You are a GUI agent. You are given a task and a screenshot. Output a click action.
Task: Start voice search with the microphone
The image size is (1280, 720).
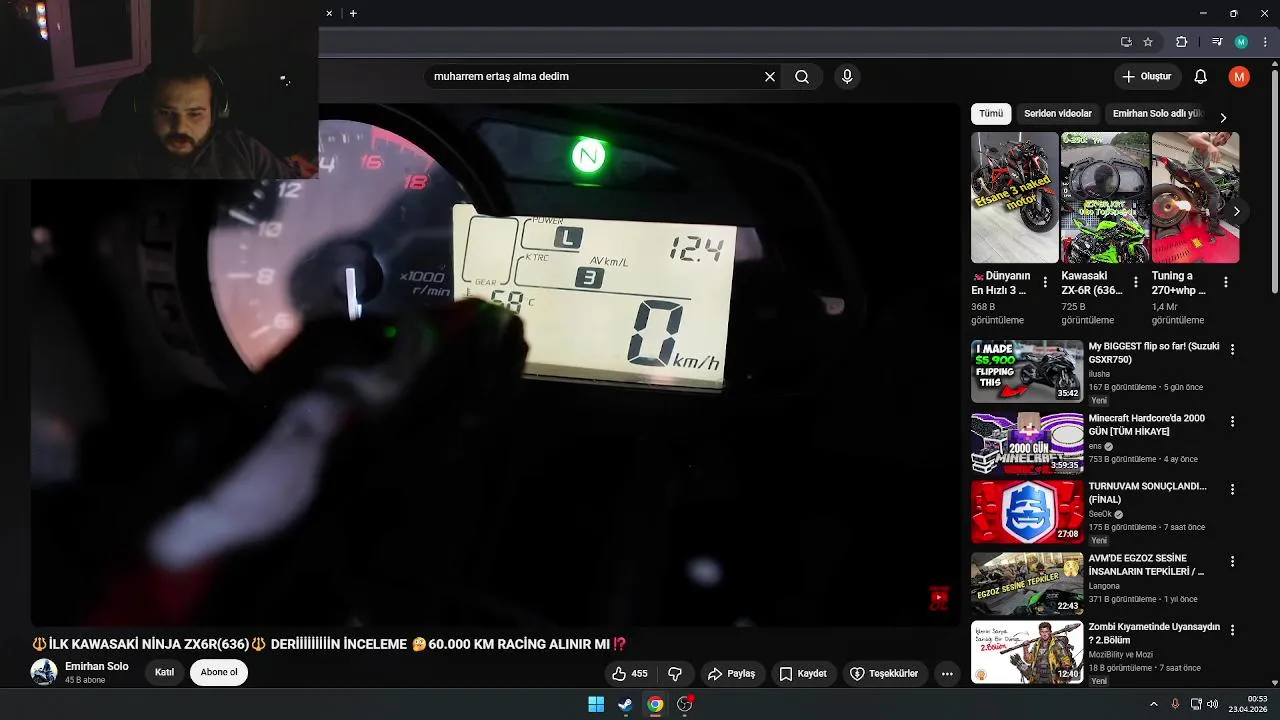[847, 77]
